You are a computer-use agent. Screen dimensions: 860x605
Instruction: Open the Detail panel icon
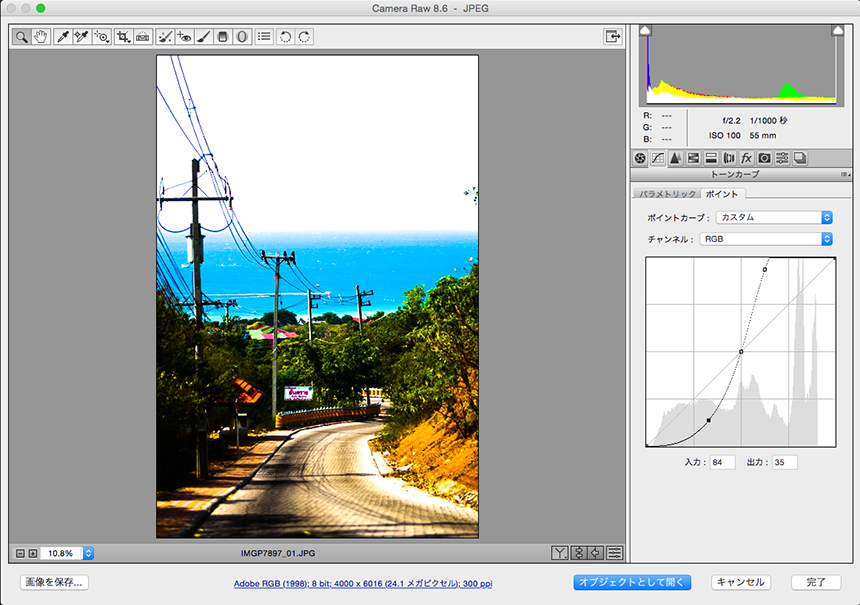(x=675, y=159)
